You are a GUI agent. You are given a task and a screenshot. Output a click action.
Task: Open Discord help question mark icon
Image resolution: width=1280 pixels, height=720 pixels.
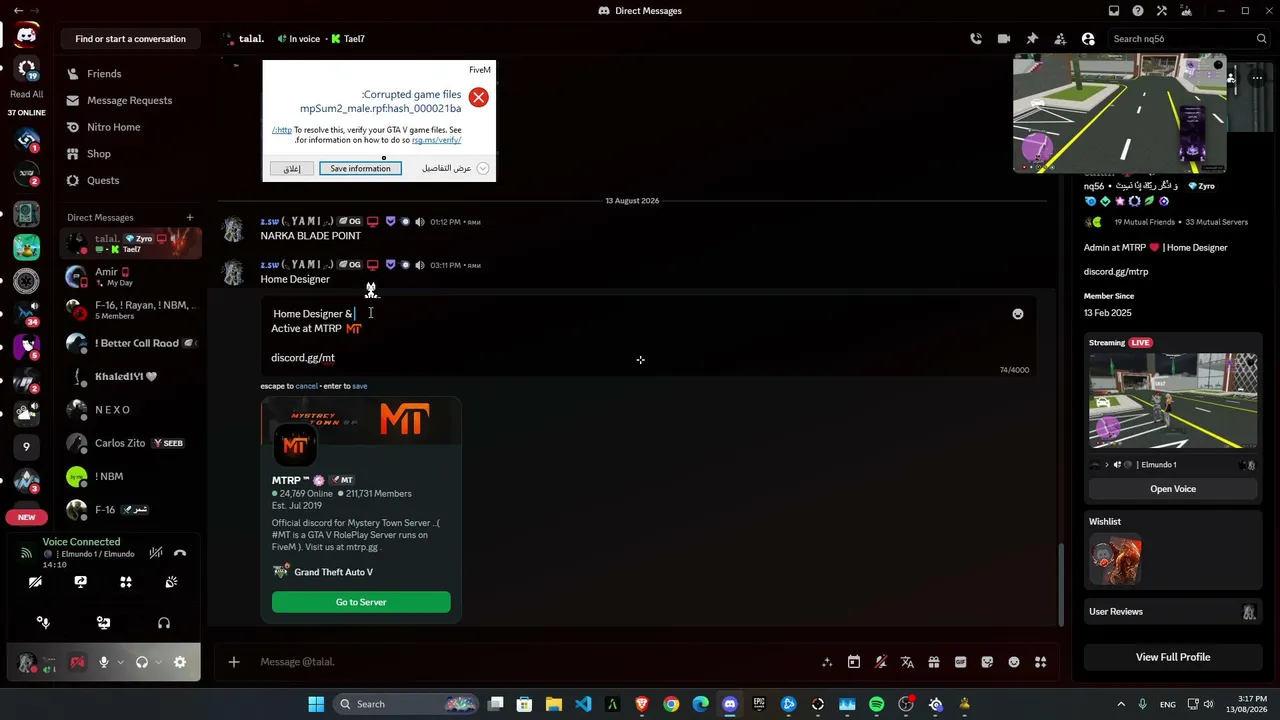[1138, 11]
